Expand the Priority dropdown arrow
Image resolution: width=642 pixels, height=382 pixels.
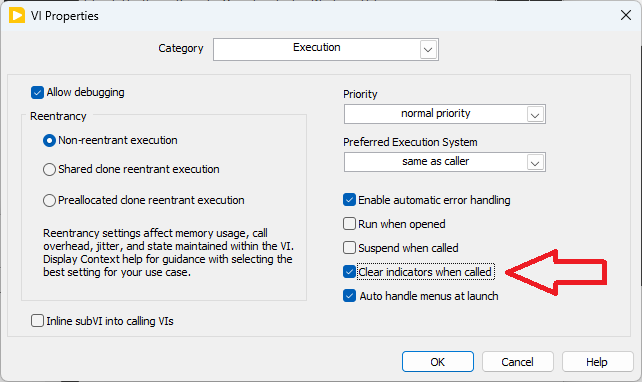tap(535, 115)
